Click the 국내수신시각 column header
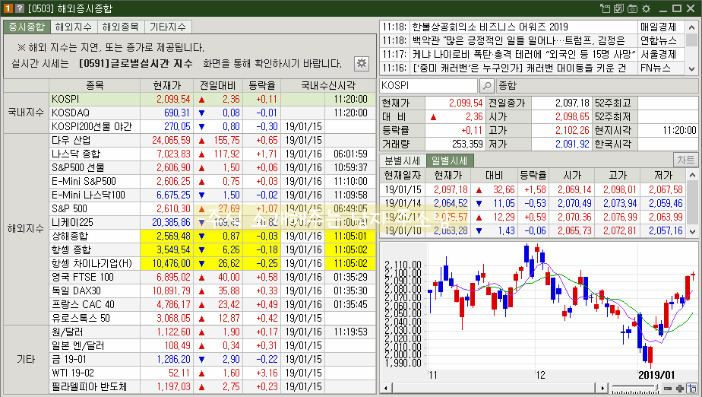The height and width of the screenshot is (397, 702). click(x=328, y=85)
